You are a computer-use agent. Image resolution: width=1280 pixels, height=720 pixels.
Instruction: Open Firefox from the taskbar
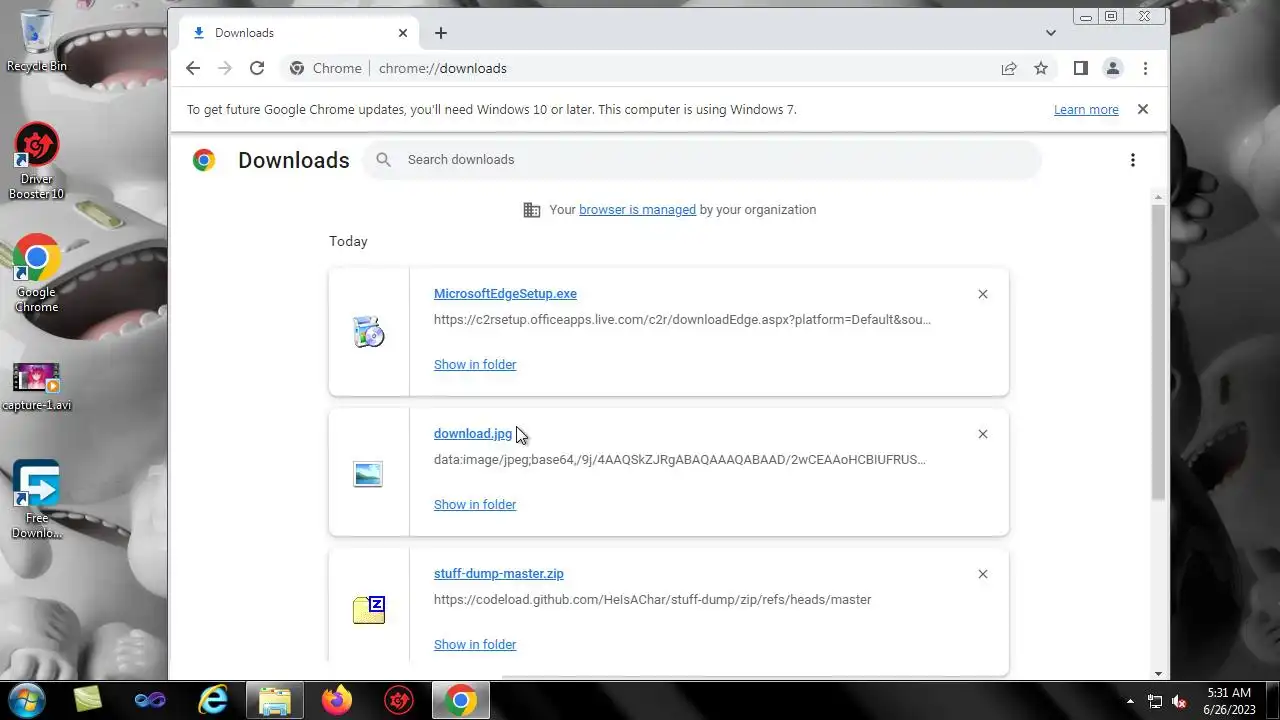(x=337, y=700)
